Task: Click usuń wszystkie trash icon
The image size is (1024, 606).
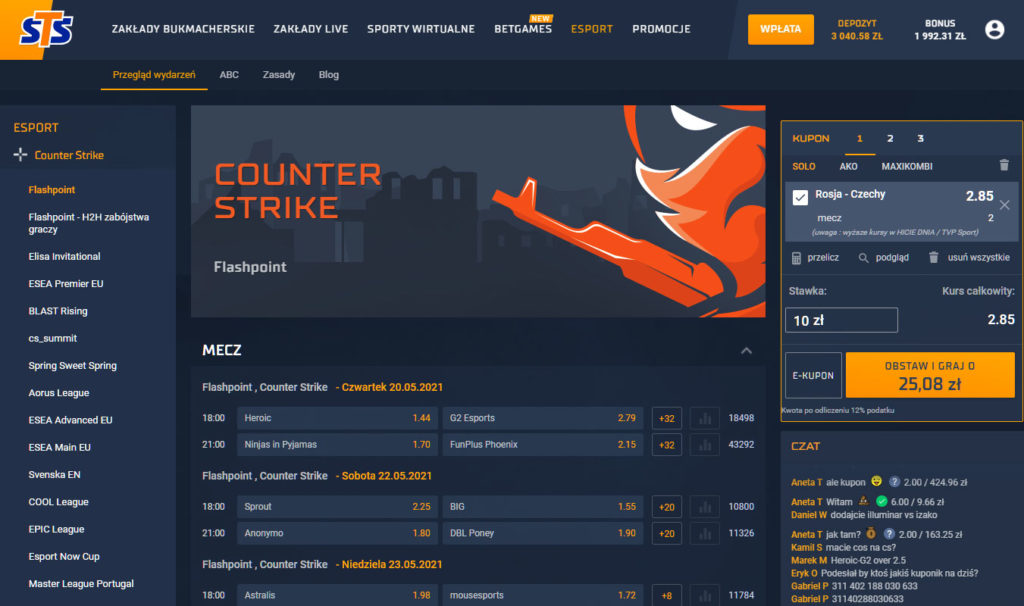Action: point(933,257)
